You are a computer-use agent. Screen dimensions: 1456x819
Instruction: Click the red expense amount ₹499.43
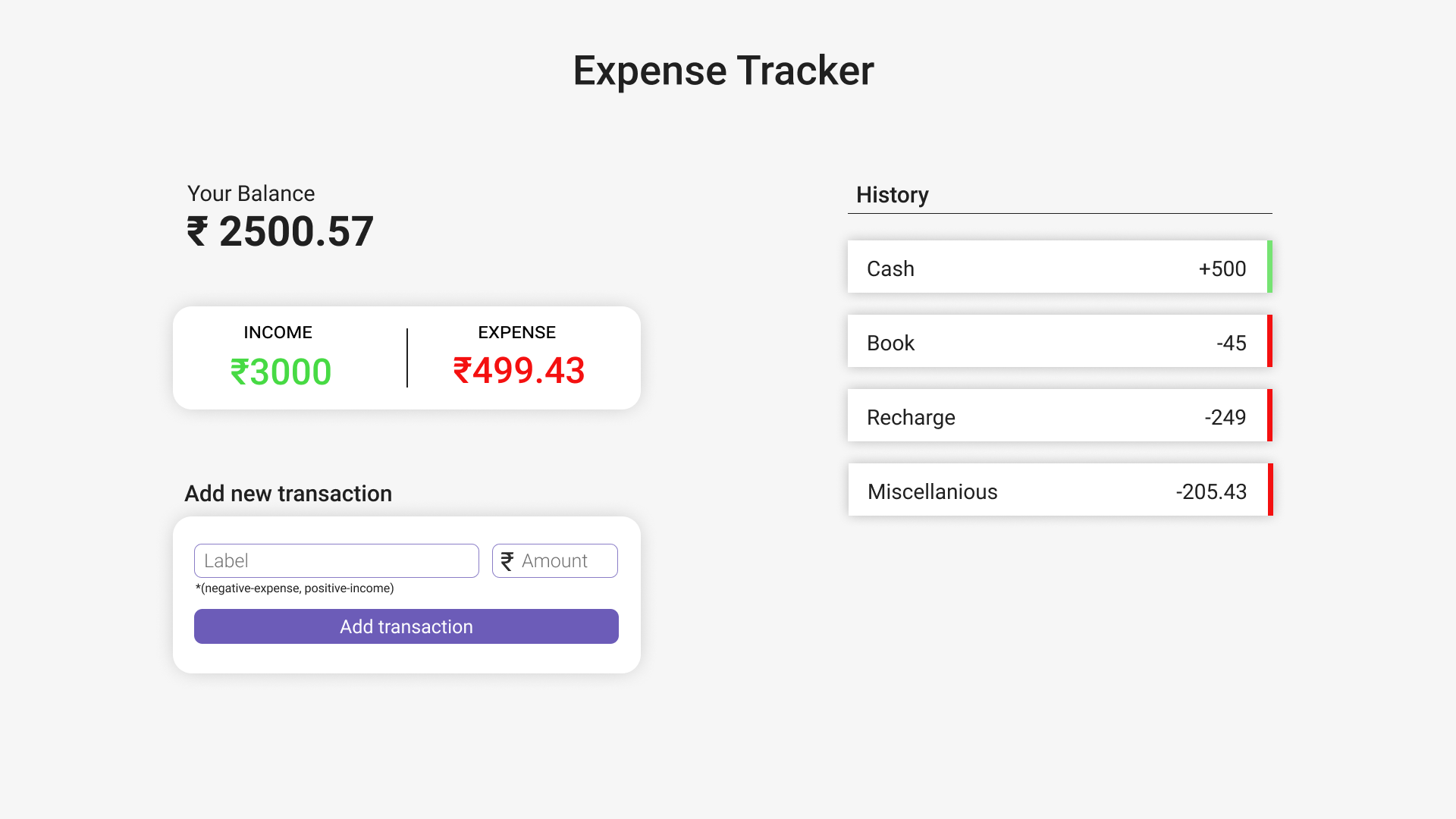pos(519,371)
